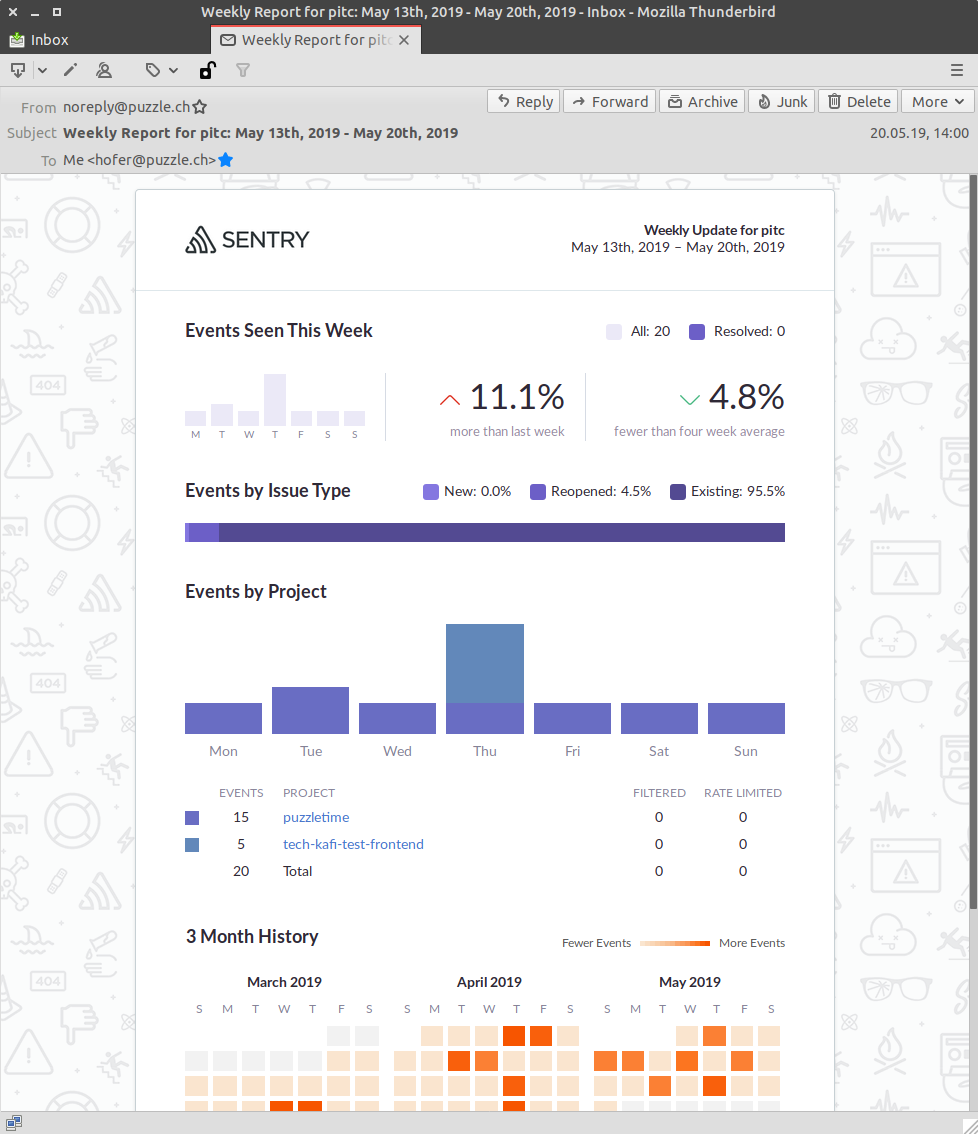Click the blue star next to hofer@puzzle.ch

pos(226,160)
